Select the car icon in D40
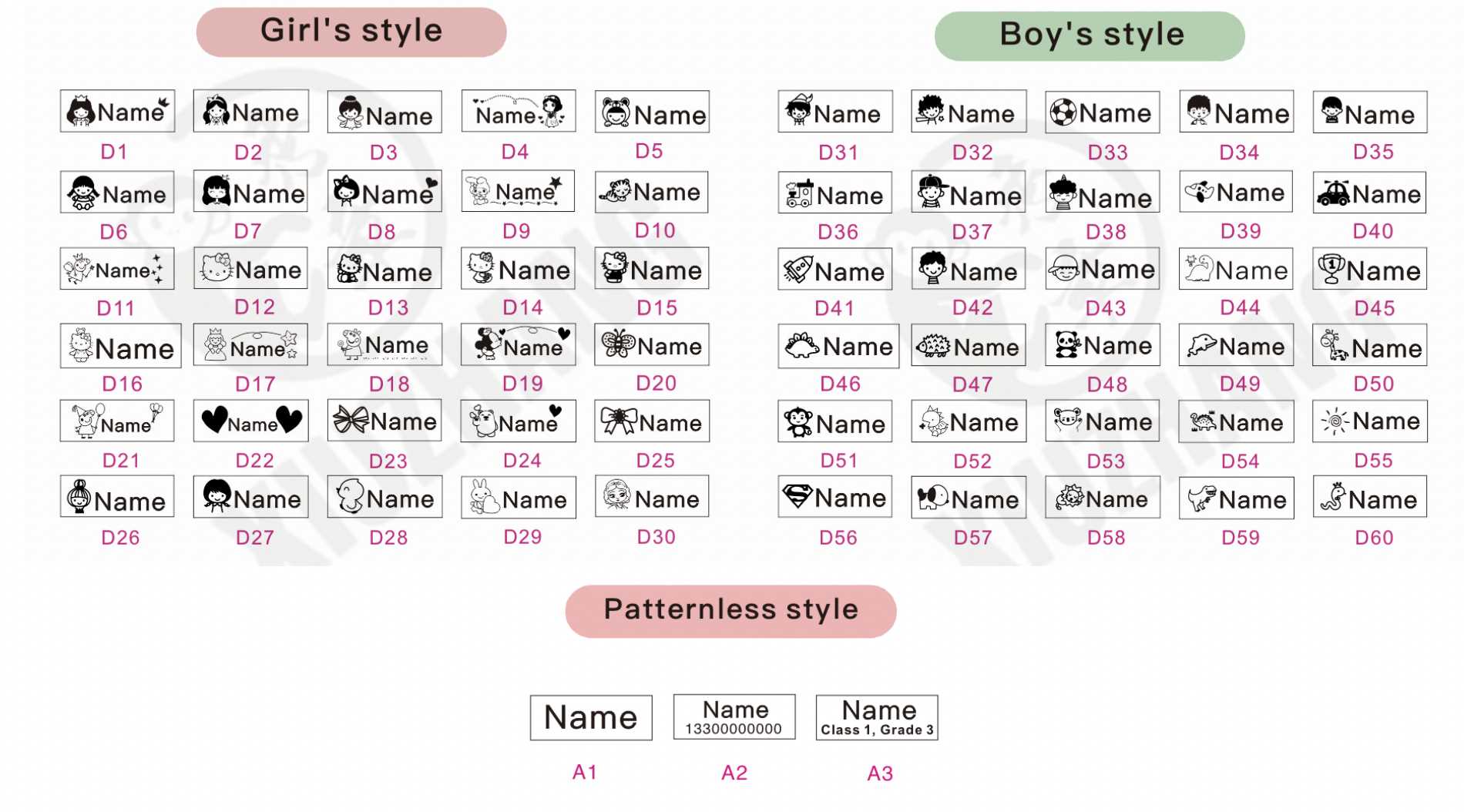Screen dimensions: 1464x812 (x=1332, y=193)
